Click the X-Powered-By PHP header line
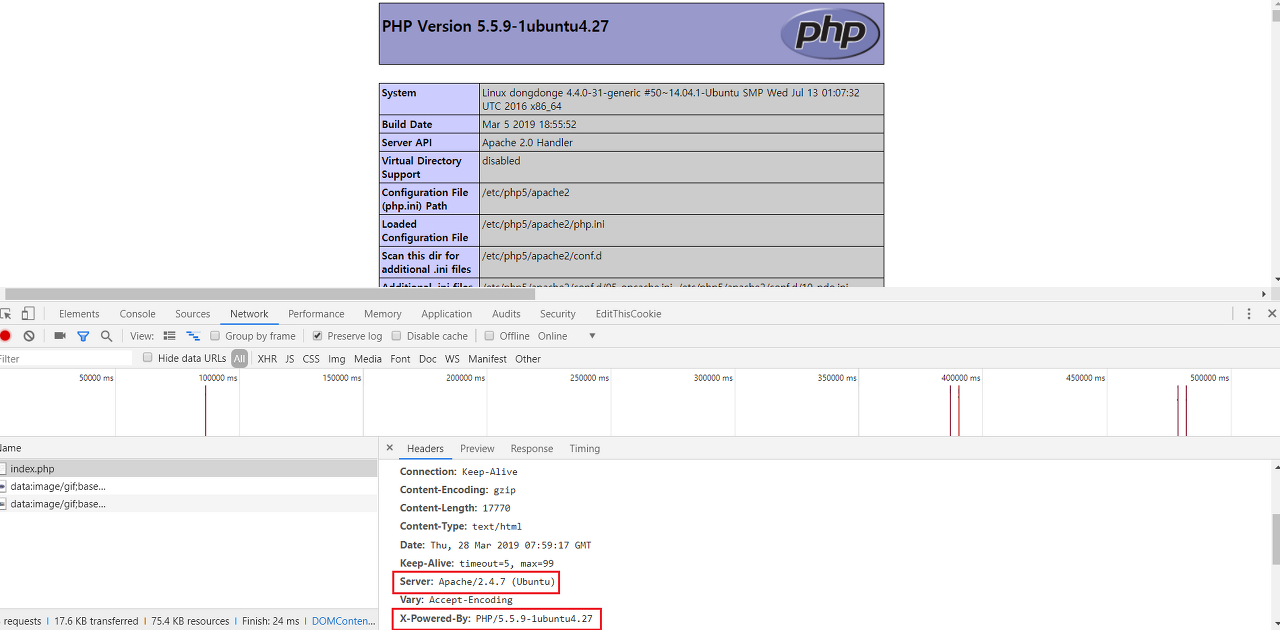 pos(496,619)
